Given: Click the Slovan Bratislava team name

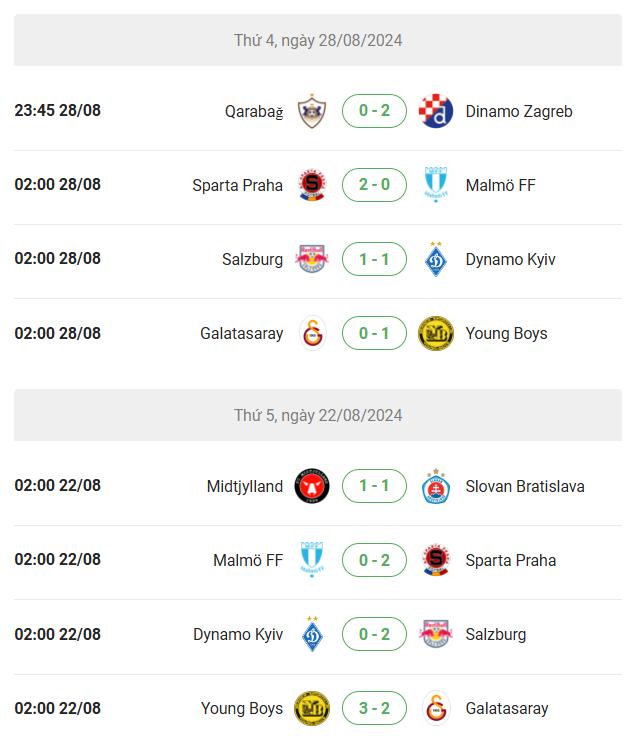Looking at the screenshot, I should [x=525, y=486].
